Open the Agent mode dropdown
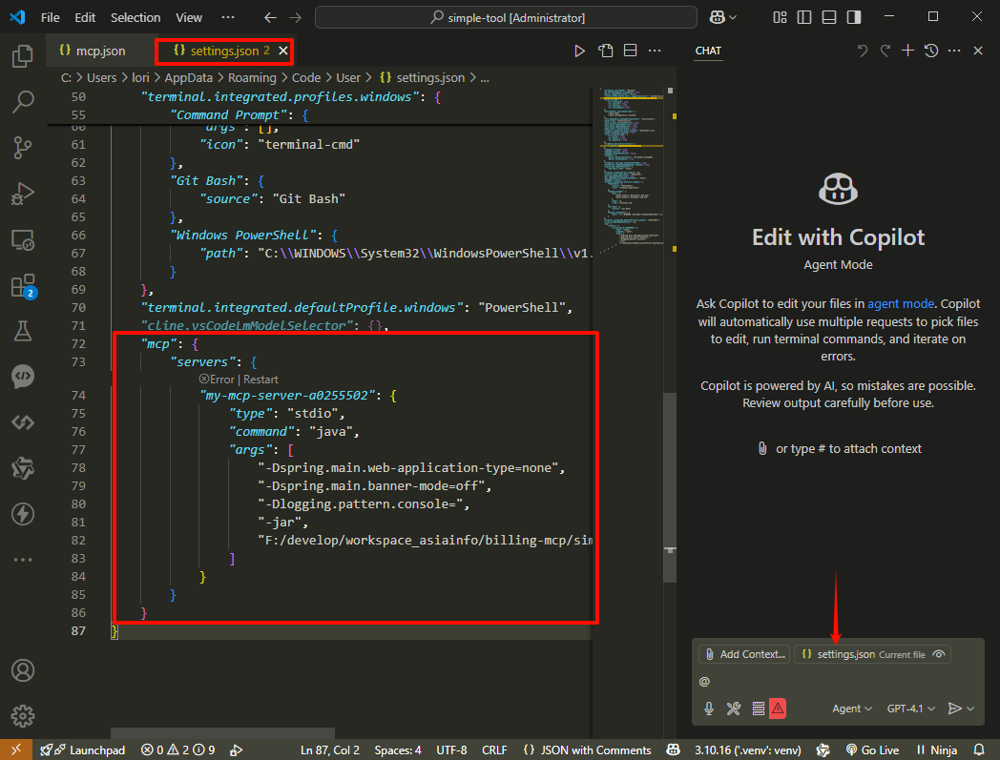This screenshot has width=1000, height=760. coord(853,708)
